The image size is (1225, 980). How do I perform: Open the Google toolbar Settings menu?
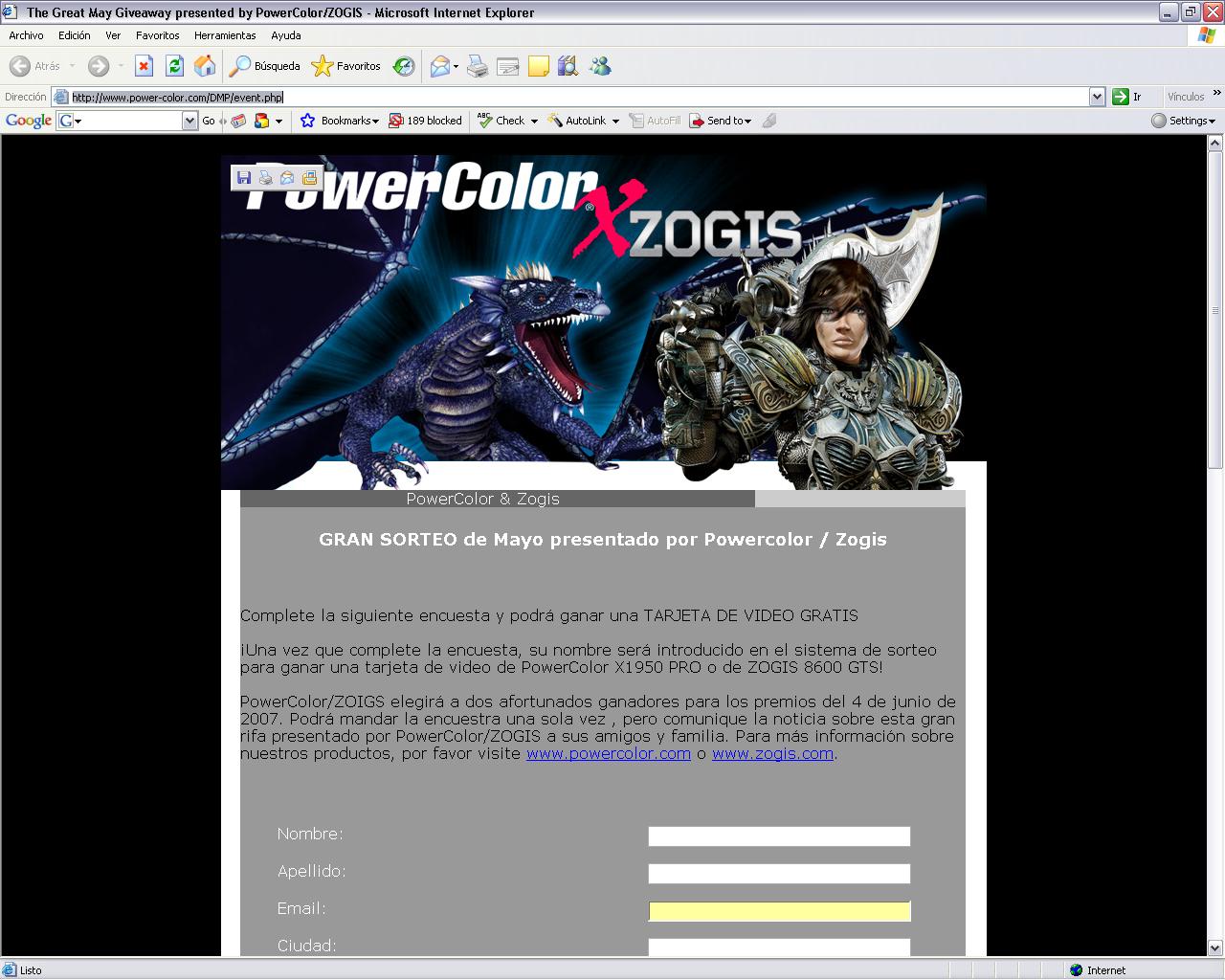click(x=1183, y=121)
